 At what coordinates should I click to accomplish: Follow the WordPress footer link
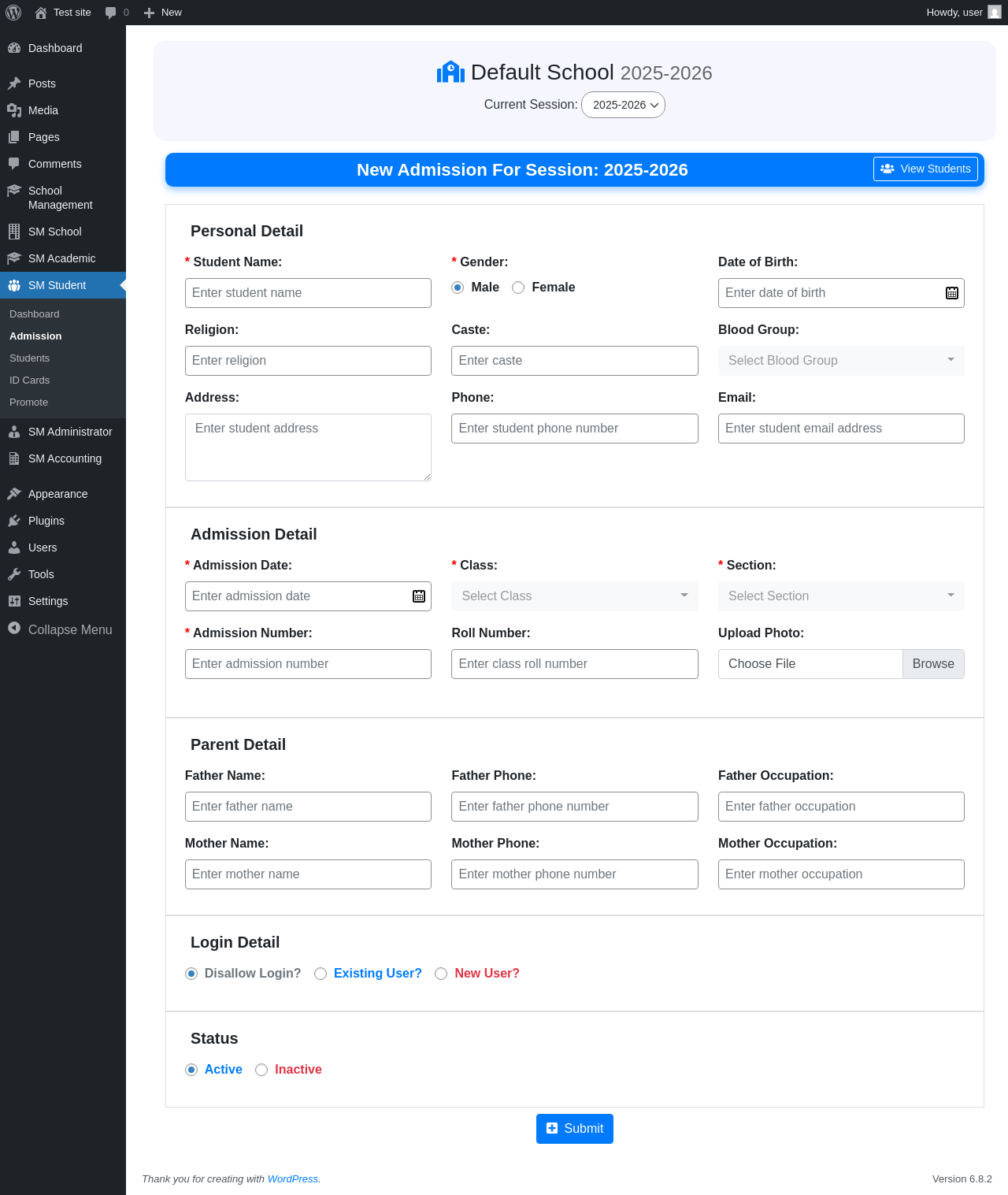point(293,1179)
